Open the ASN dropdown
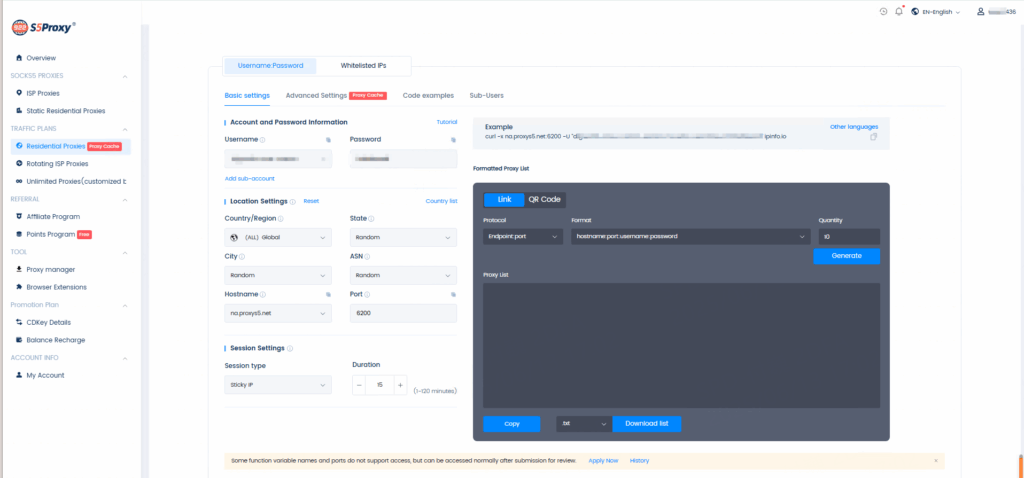 coord(404,276)
